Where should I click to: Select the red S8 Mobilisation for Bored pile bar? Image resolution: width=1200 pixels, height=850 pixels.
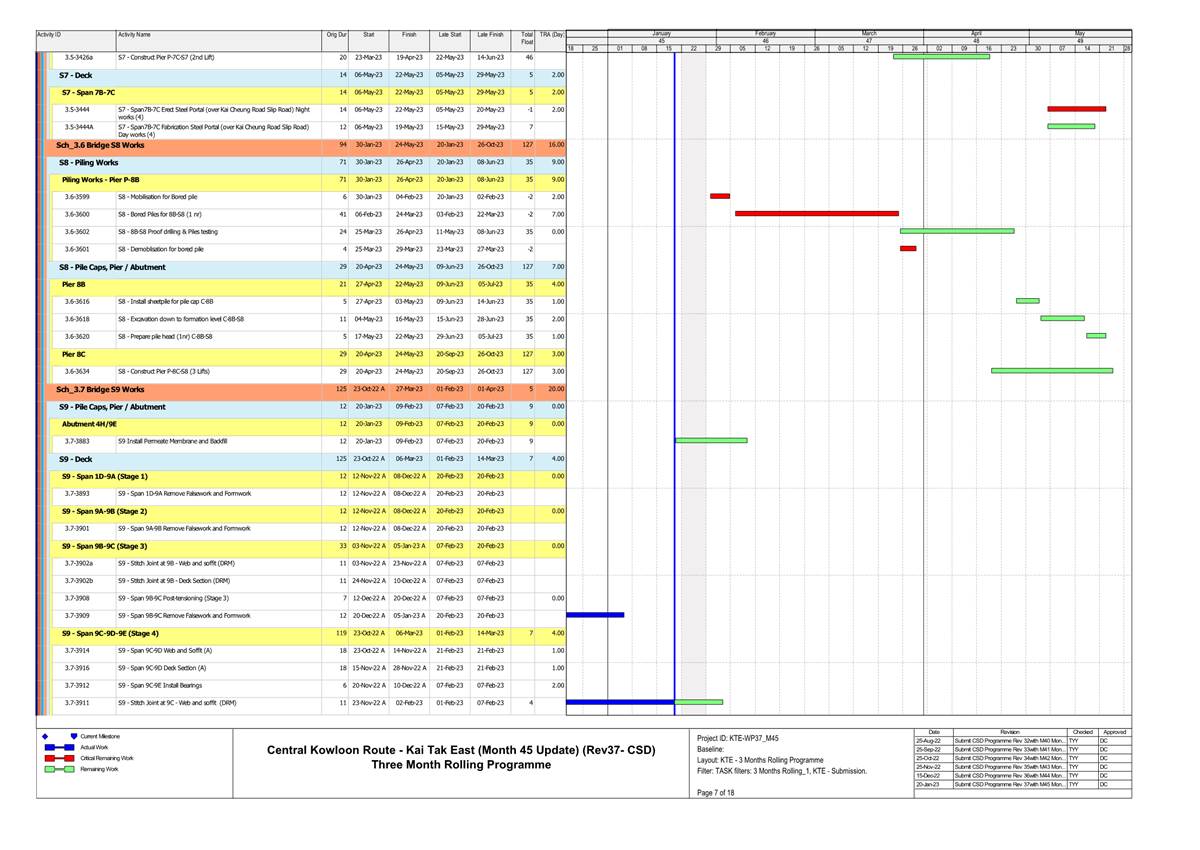point(720,196)
